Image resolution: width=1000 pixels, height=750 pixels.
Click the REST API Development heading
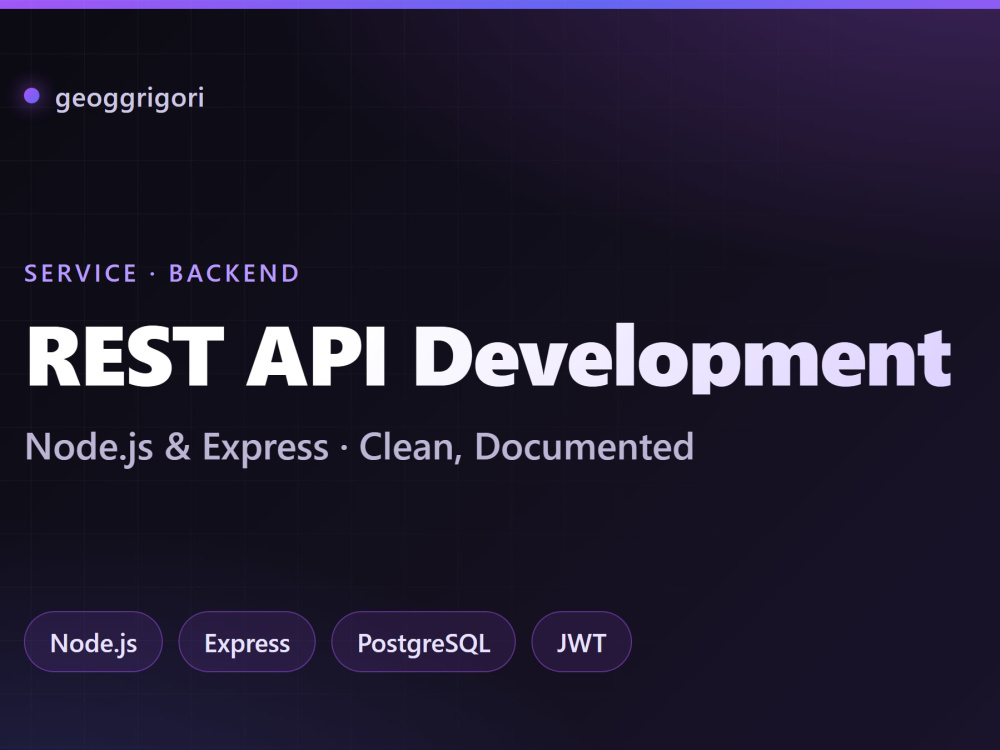489,356
